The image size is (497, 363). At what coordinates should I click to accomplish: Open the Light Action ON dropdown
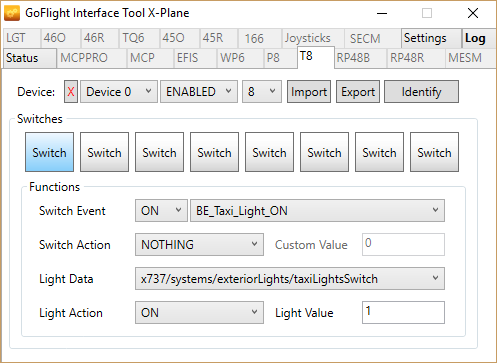pyautogui.click(x=199, y=313)
